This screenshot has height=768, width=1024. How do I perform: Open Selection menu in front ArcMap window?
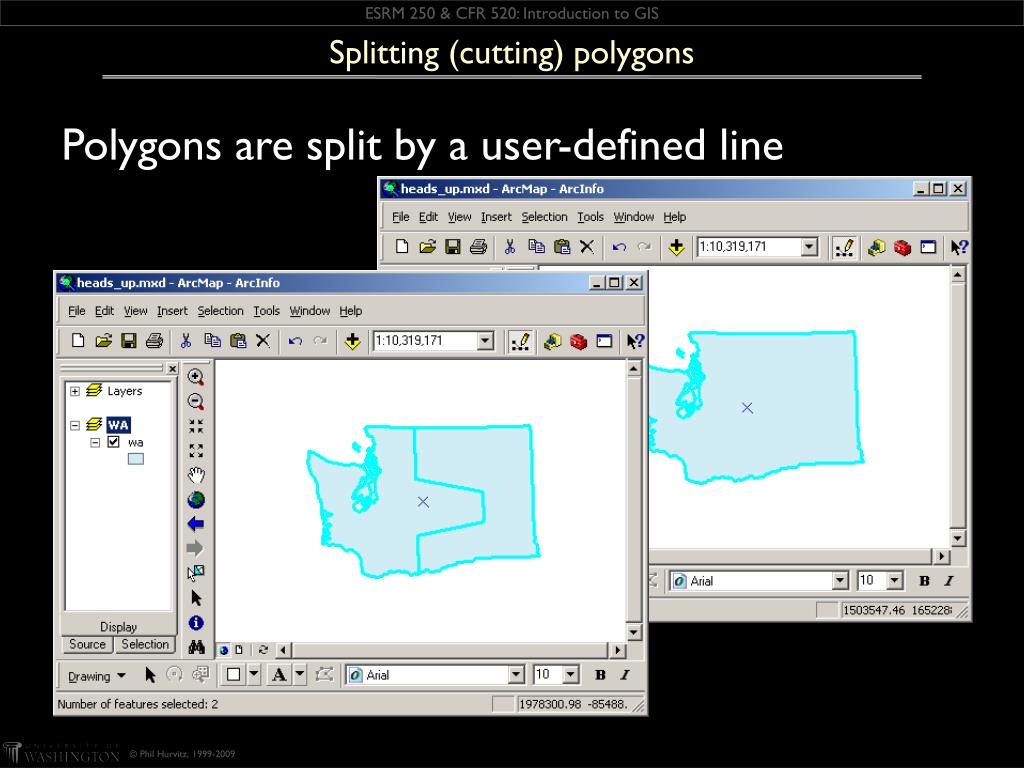(220, 311)
